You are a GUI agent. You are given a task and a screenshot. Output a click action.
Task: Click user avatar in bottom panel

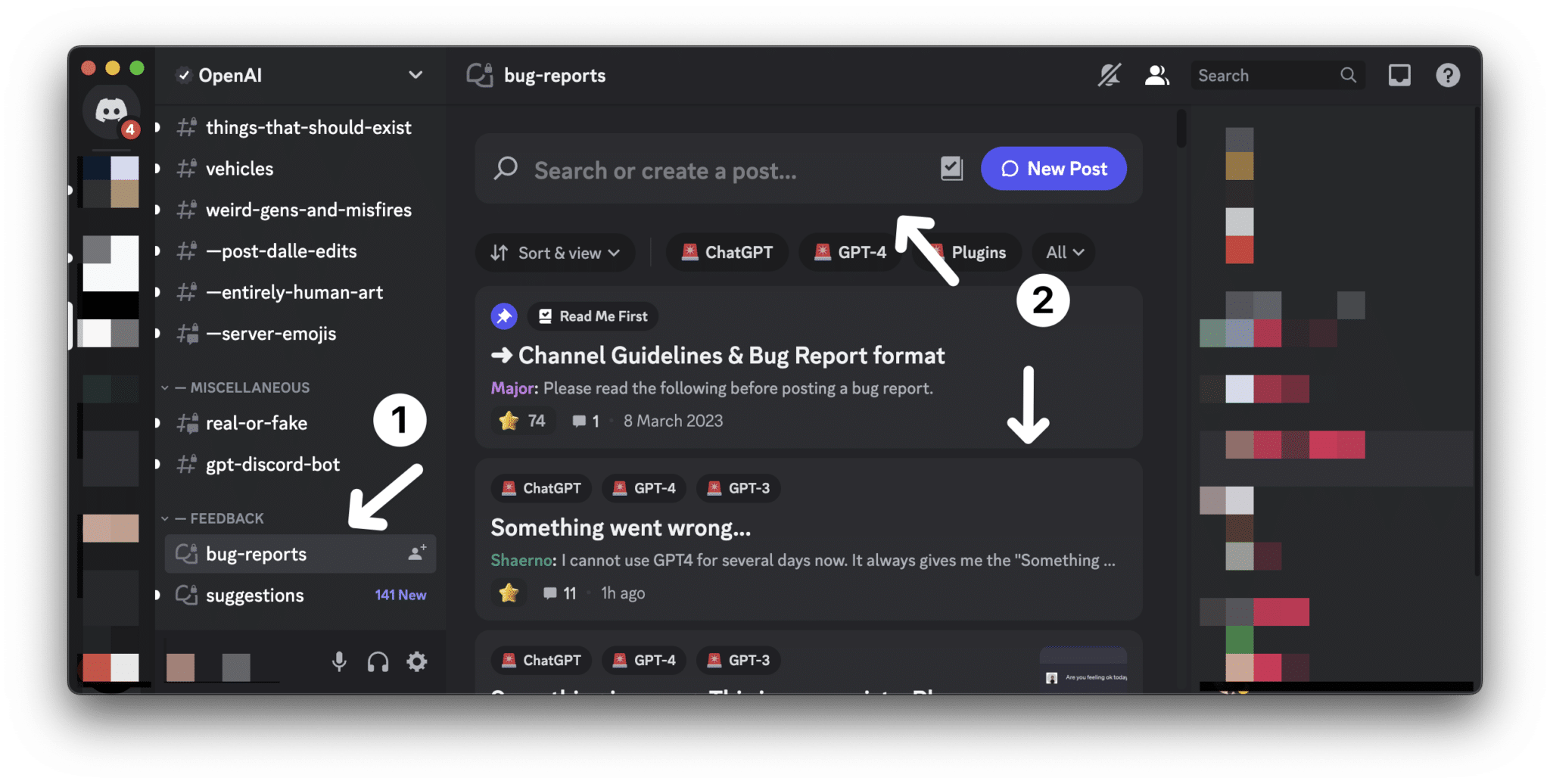click(x=180, y=667)
